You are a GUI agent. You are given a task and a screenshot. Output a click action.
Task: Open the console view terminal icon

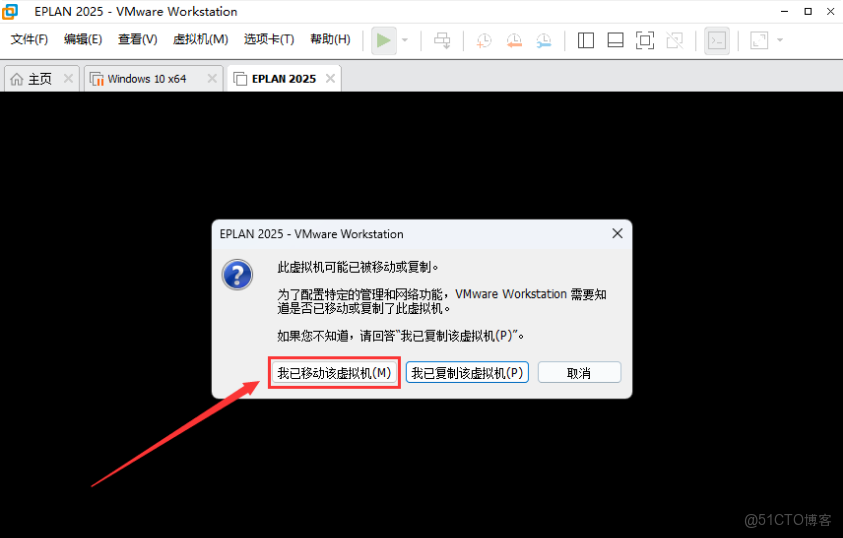[717, 40]
